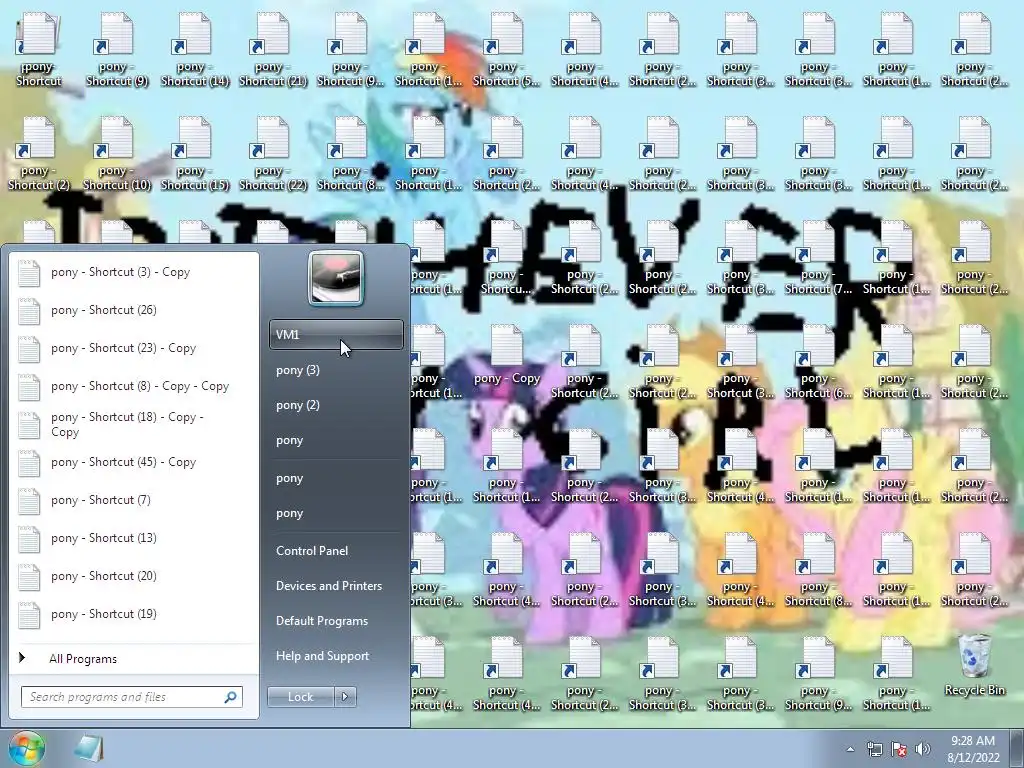Launch pony - Shortcut (45) - Copy
1024x768 pixels.
click(134, 462)
